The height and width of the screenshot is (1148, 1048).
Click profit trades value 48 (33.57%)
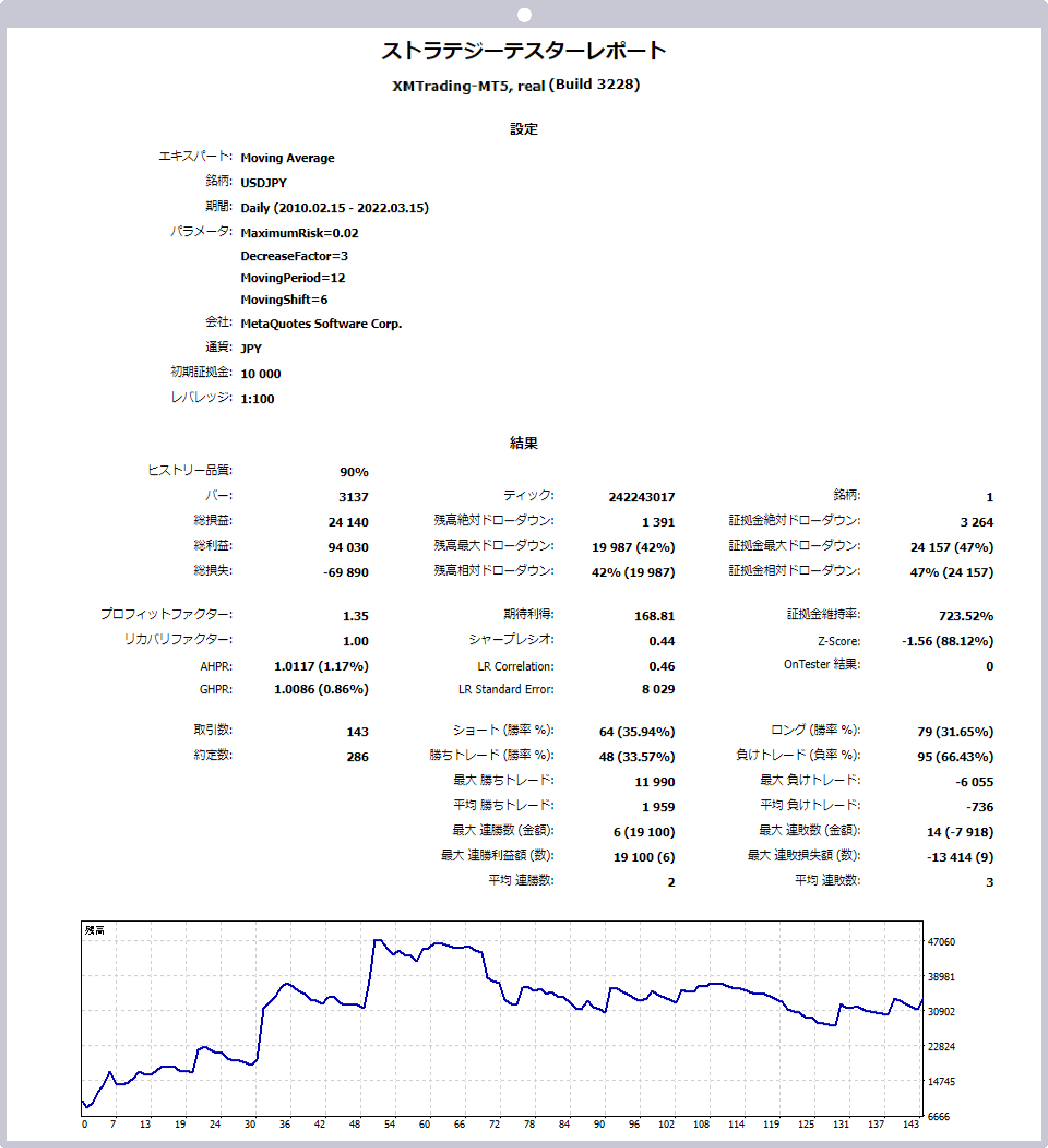click(637, 757)
